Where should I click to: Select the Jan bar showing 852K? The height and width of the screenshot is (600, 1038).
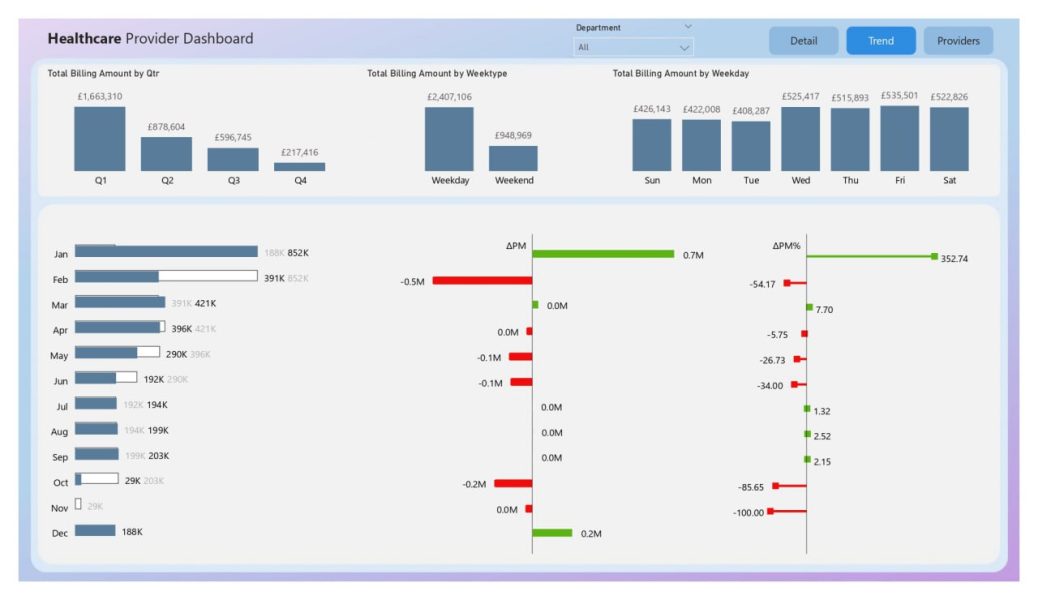(166, 252)
